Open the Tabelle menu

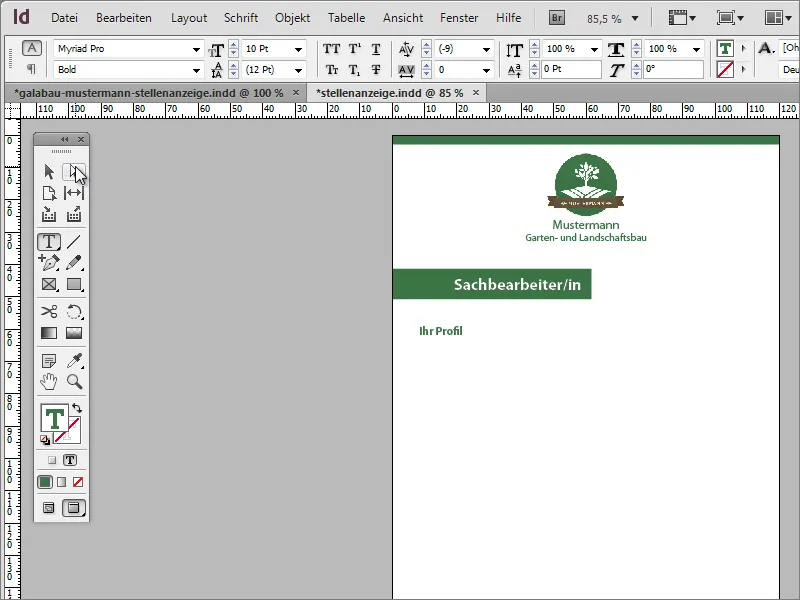click(x=346, y=18)
